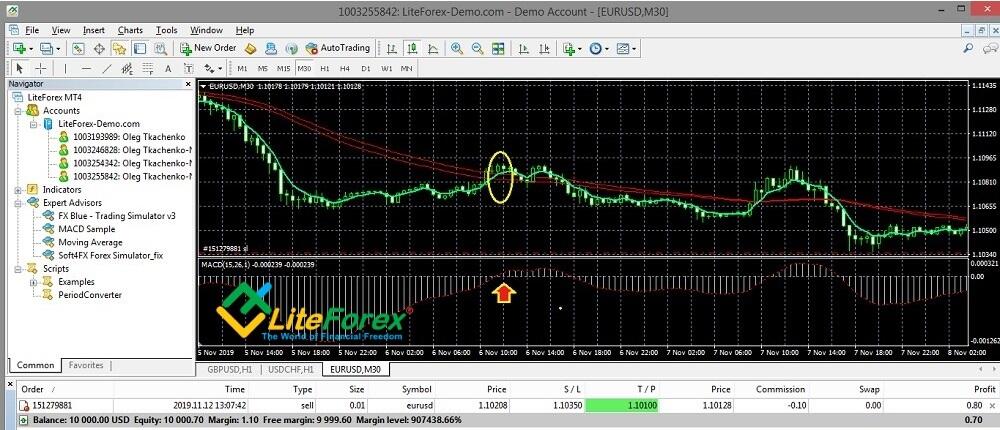Open the New Chart dropdown arrow
The width and height of the screenshot is (1000, 430).
coord(31,49)
